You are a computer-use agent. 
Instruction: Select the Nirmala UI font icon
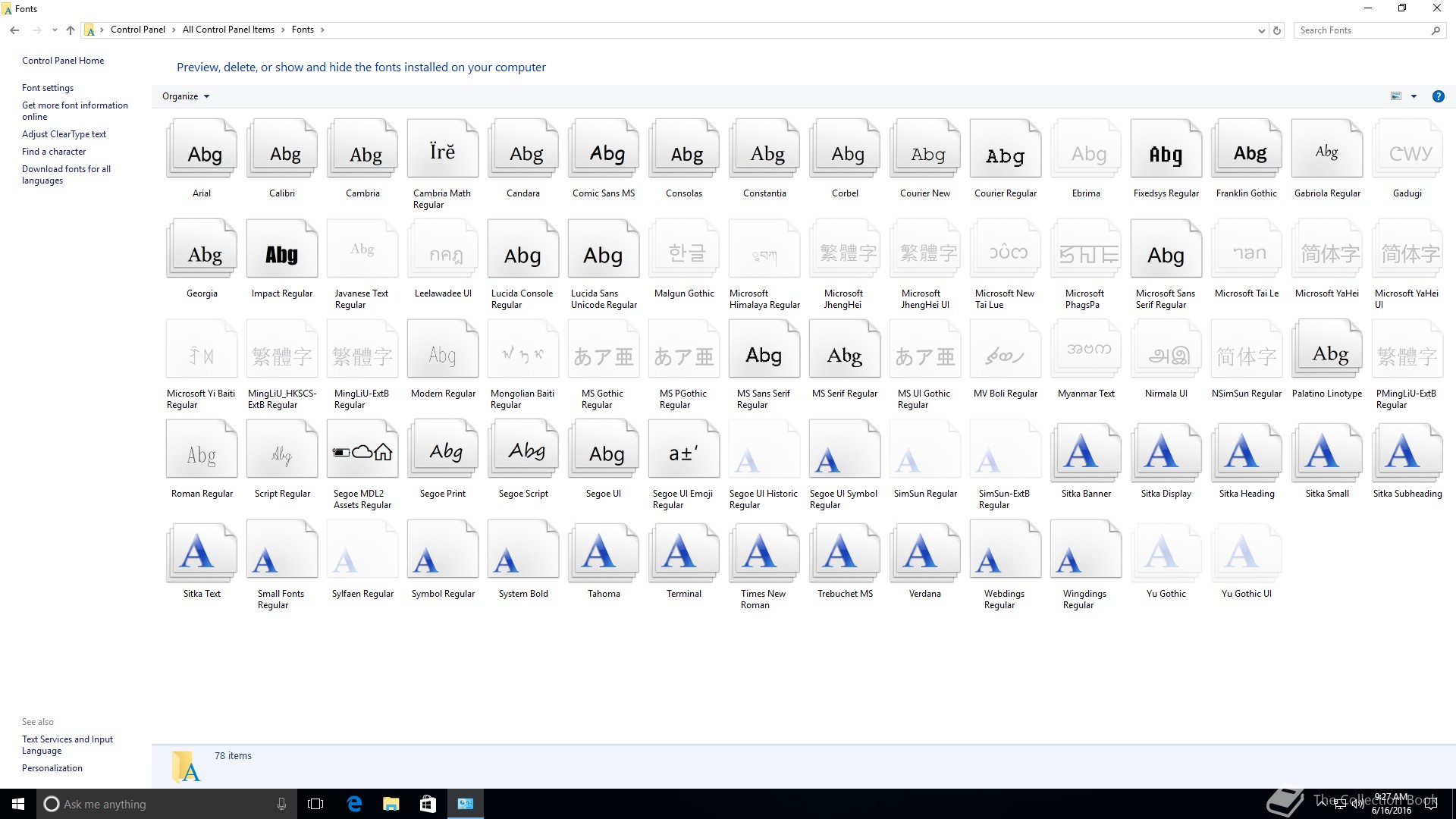click(1166, 350)
